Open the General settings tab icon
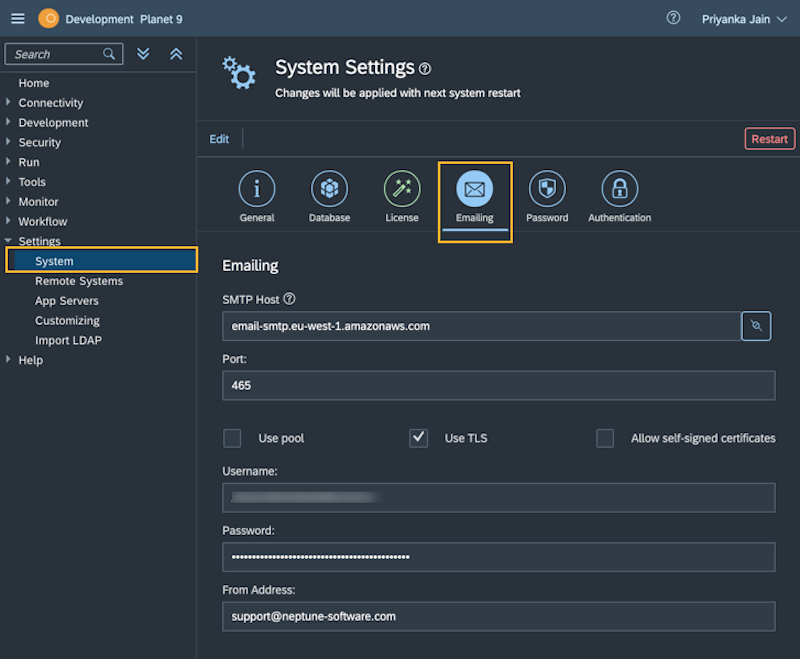The width and height of the screenshot is (800, 659). pos(257,188)
